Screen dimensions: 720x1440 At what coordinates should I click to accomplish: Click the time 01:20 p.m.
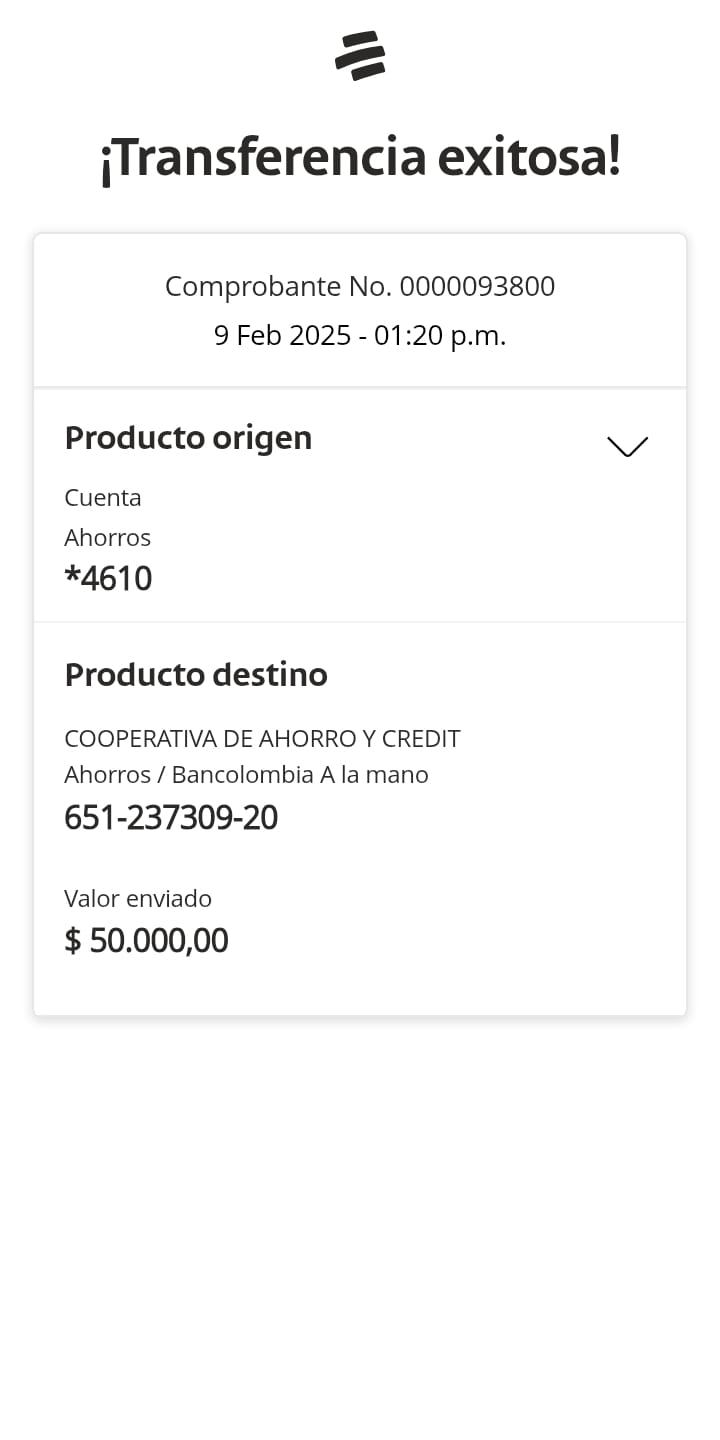pos(440,336)
